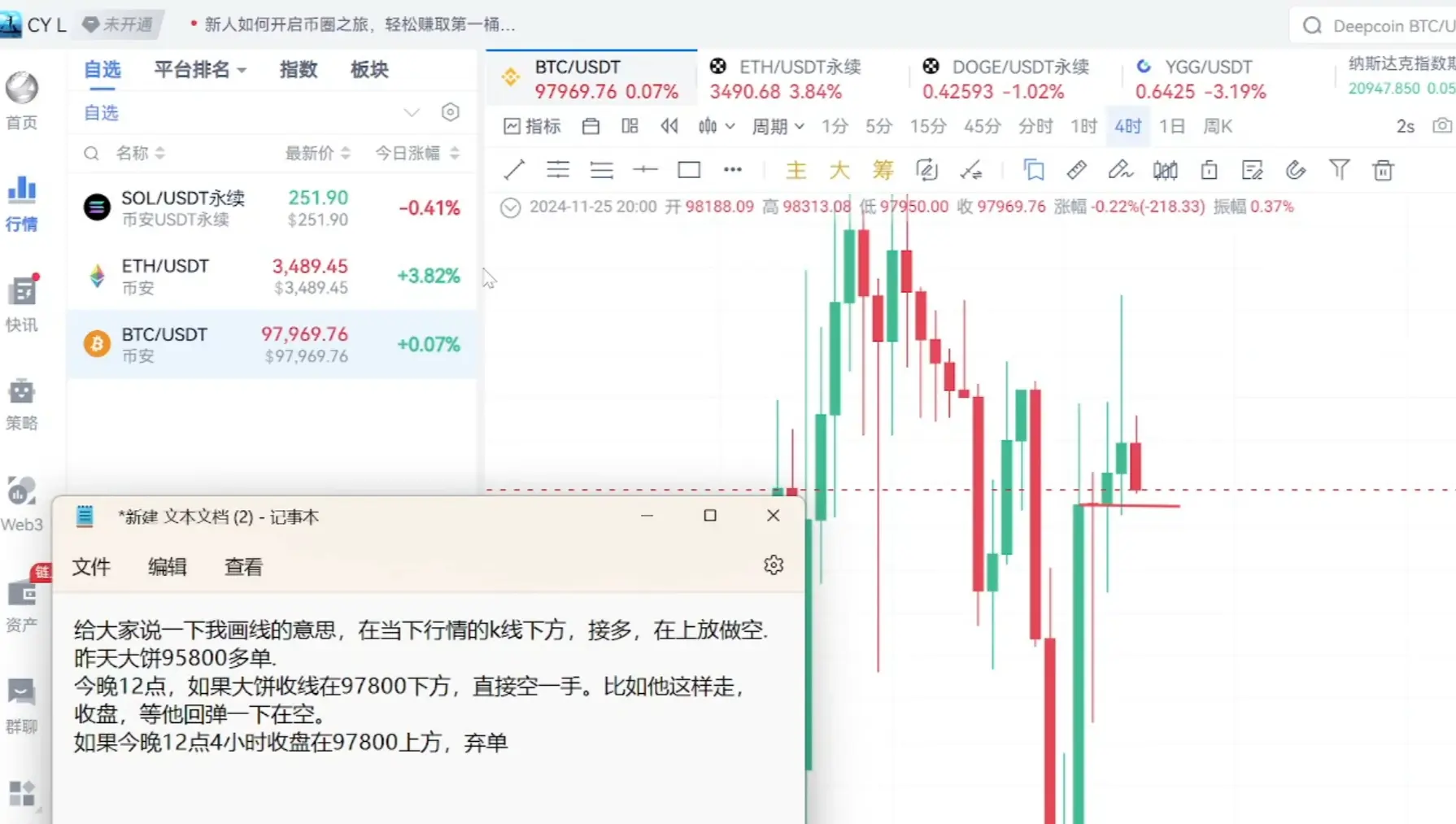Collapse the candle info bar chevron
This screenshot has height=824, width=1456.
510,207
